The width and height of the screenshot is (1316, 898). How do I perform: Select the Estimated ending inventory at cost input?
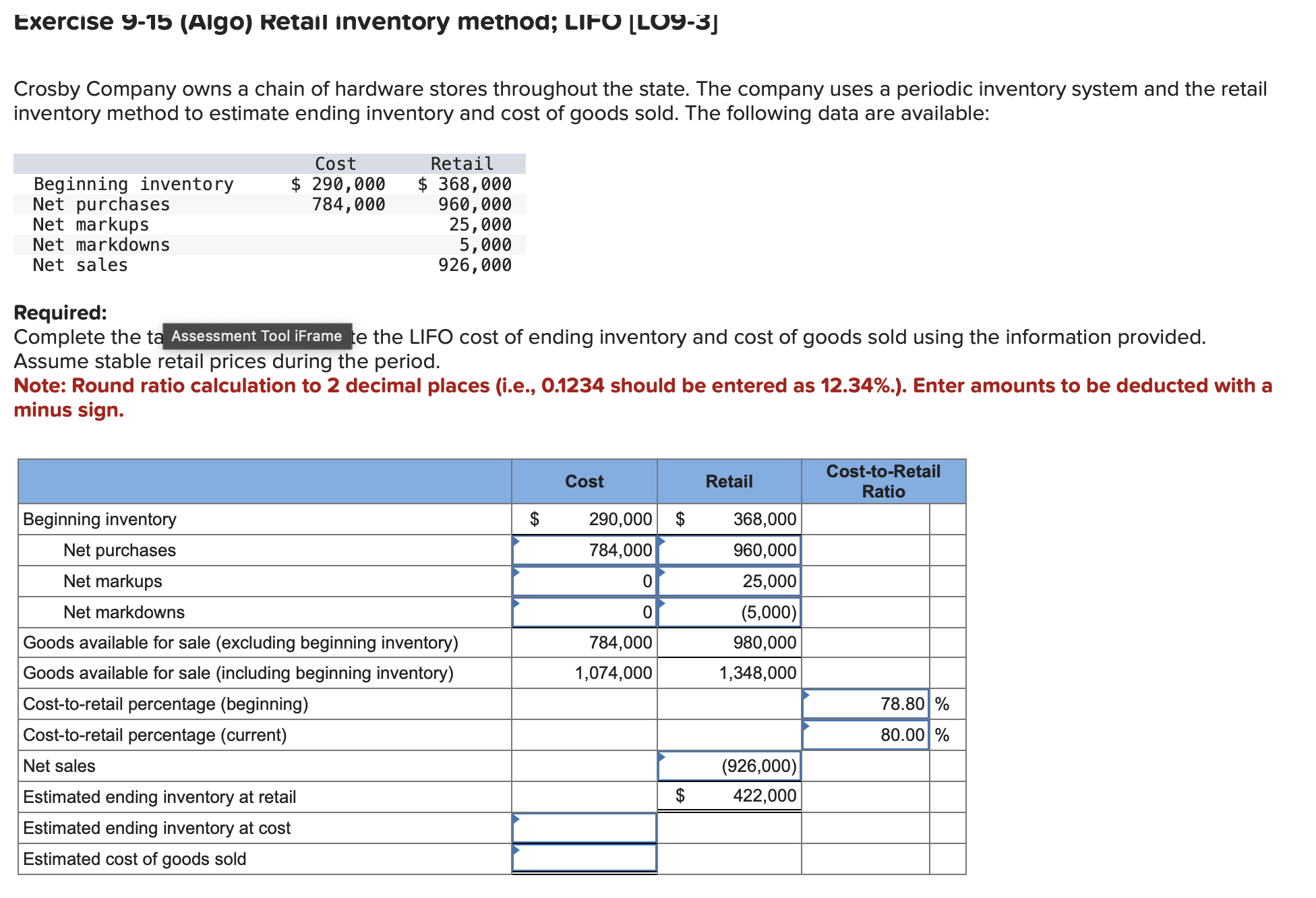click(584, 828)
